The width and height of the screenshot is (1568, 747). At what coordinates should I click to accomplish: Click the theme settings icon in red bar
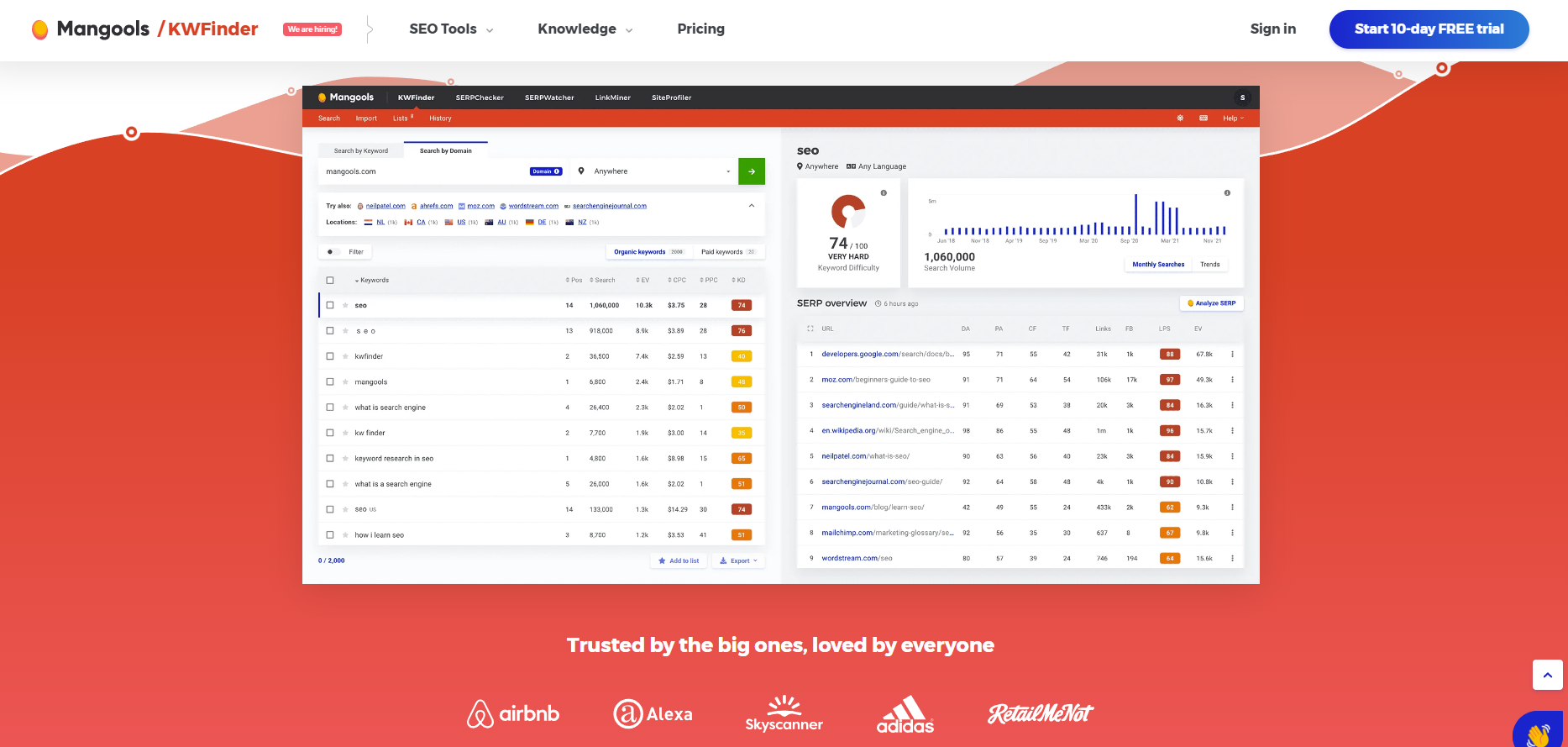click(1180, 118)
